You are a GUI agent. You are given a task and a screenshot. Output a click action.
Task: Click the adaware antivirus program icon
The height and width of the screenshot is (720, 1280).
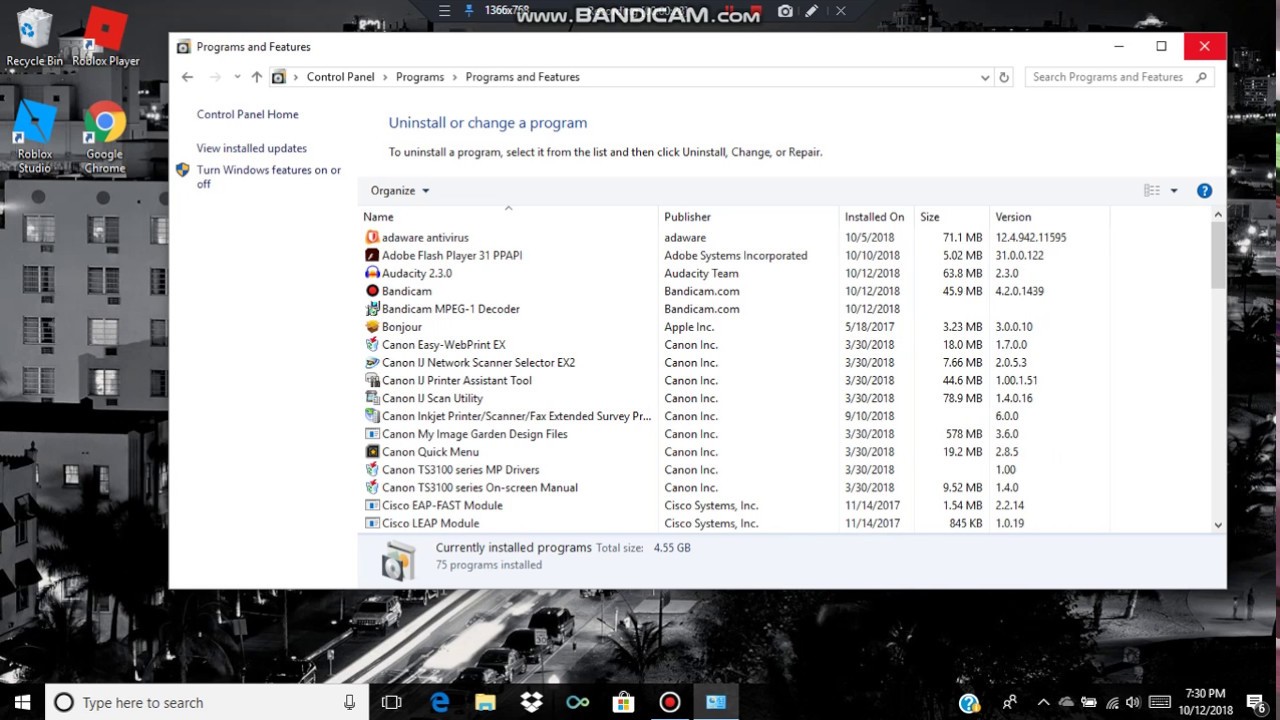[x=372, y=238]
